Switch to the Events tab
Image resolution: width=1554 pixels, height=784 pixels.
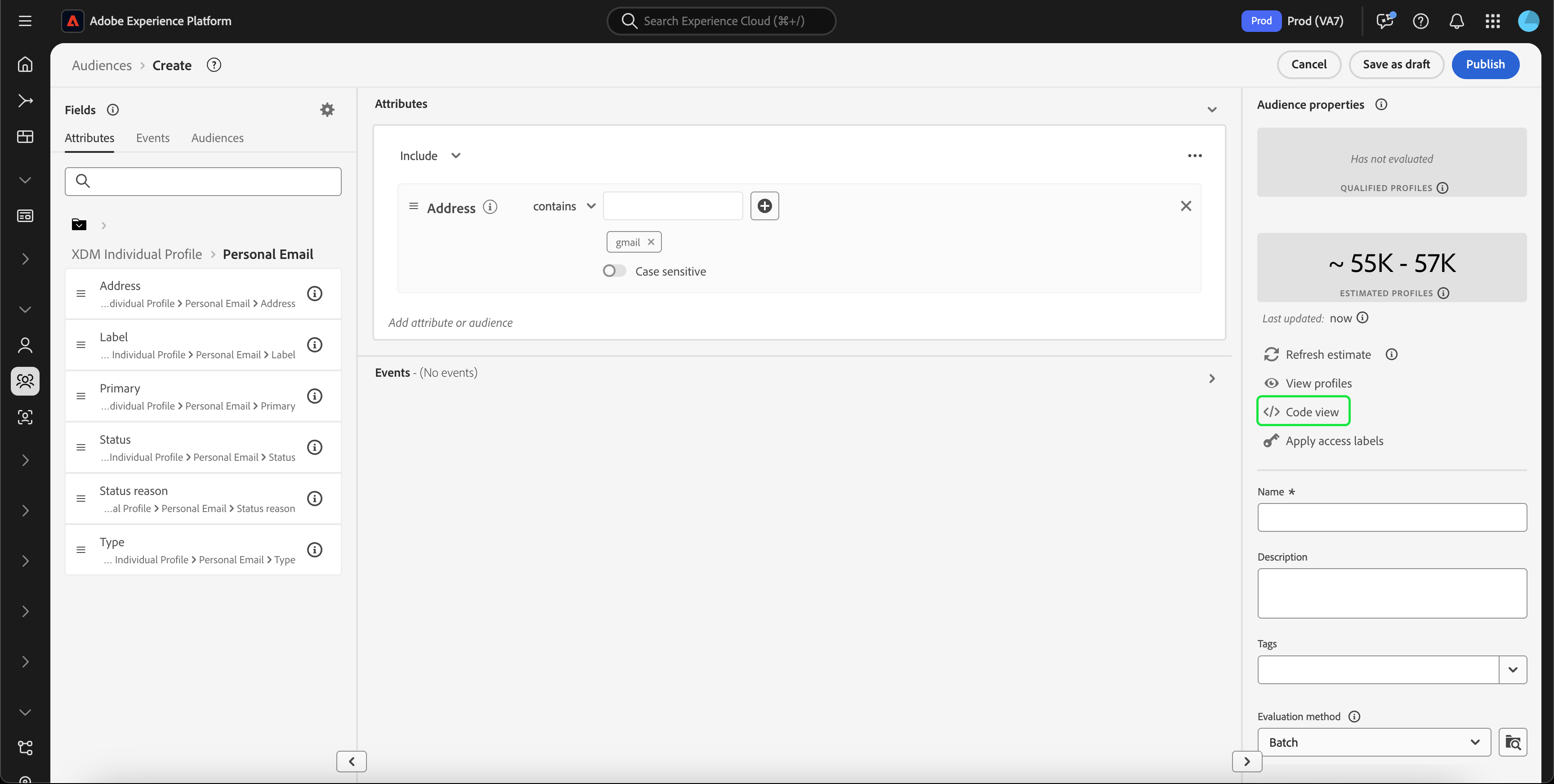click(152, 138)
